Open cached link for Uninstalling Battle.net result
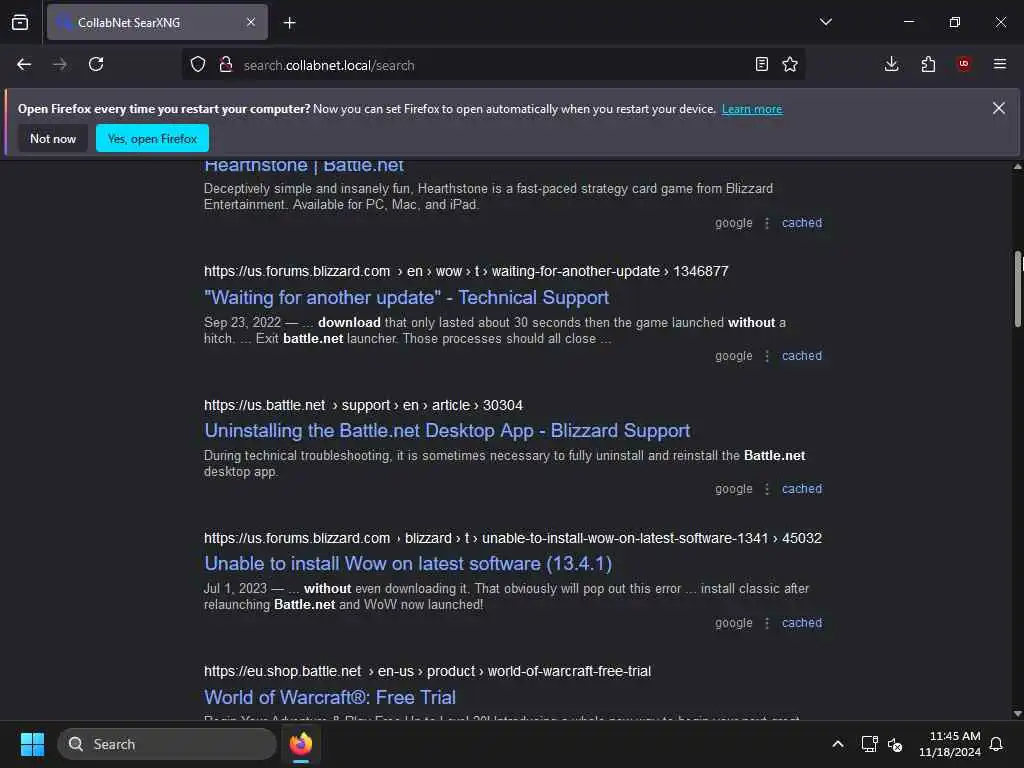This screenshot has width=1024, height=768. pyautogui.click(x=802, y=489)
